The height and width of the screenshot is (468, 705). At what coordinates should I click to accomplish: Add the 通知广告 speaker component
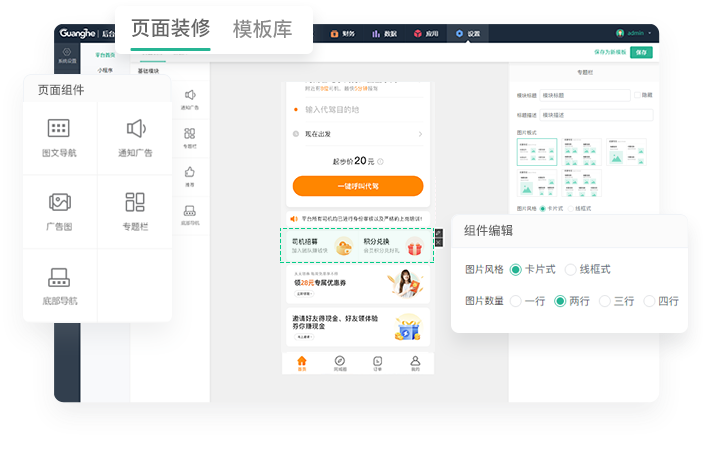[x=135, y=129]
